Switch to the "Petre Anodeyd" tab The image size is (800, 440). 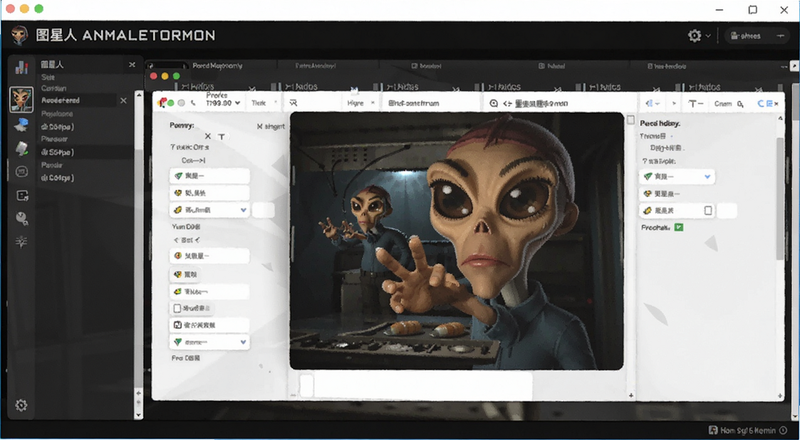click(315, 66)
